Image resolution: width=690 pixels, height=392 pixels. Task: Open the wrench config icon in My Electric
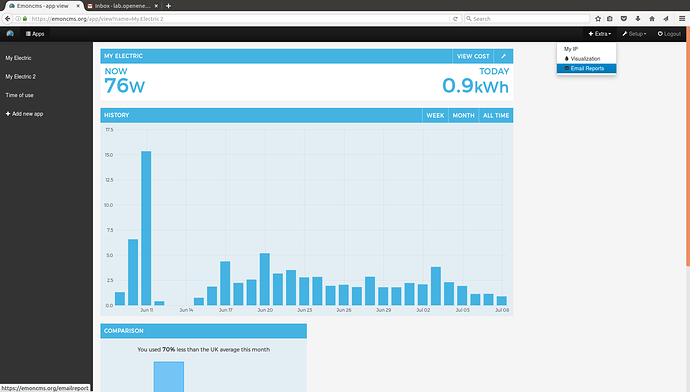503,56
